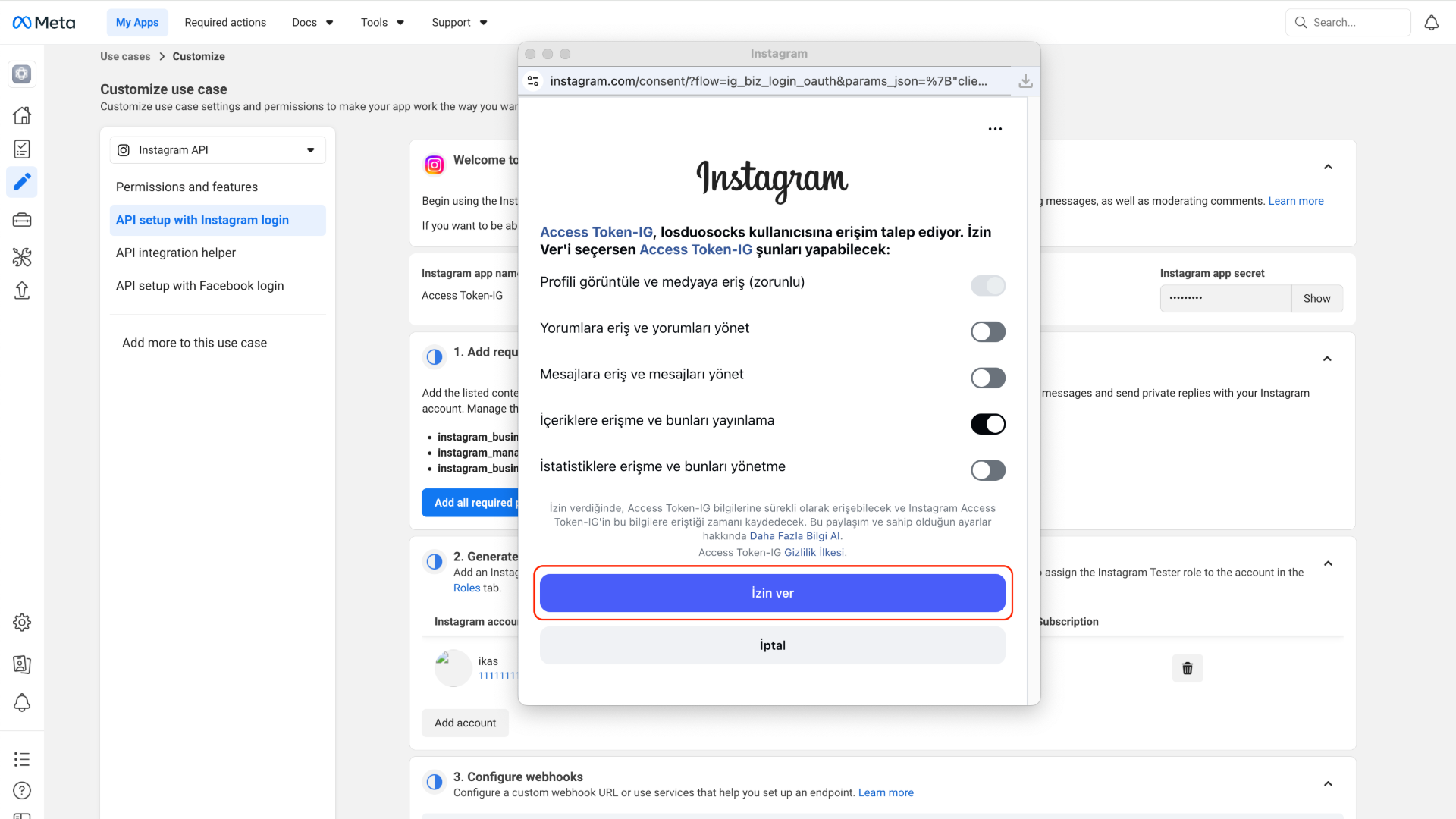This screenshot has height=819, width=1456.
Task: Collapse the Configure webhooks section chevron
Action: pyautogui.click(x=1328, y=784)
